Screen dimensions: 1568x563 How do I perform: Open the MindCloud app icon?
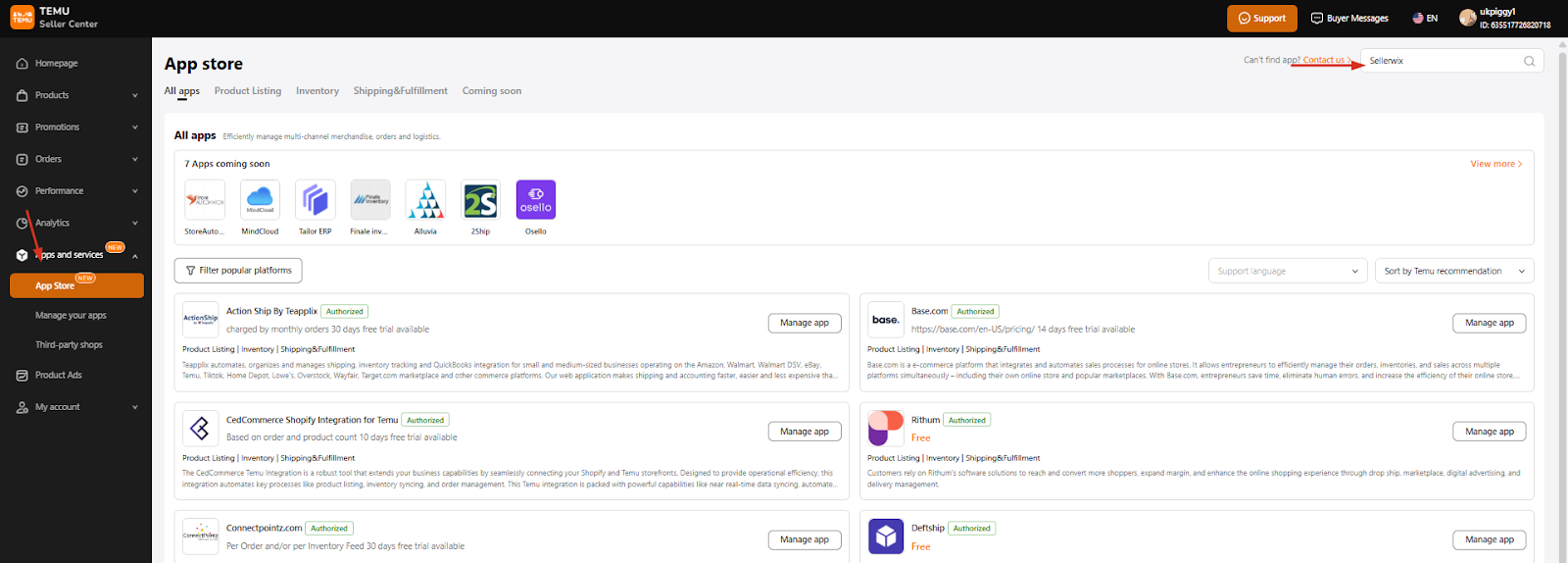(x=260, y=200)
